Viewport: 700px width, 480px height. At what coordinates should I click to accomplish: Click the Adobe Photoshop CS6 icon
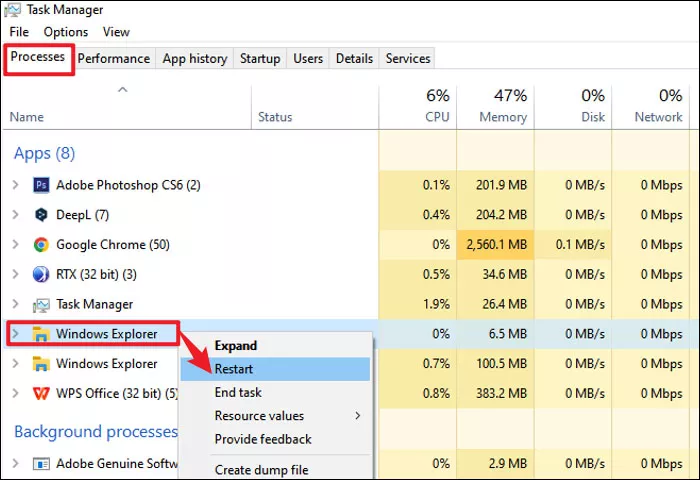coord(41,185)
